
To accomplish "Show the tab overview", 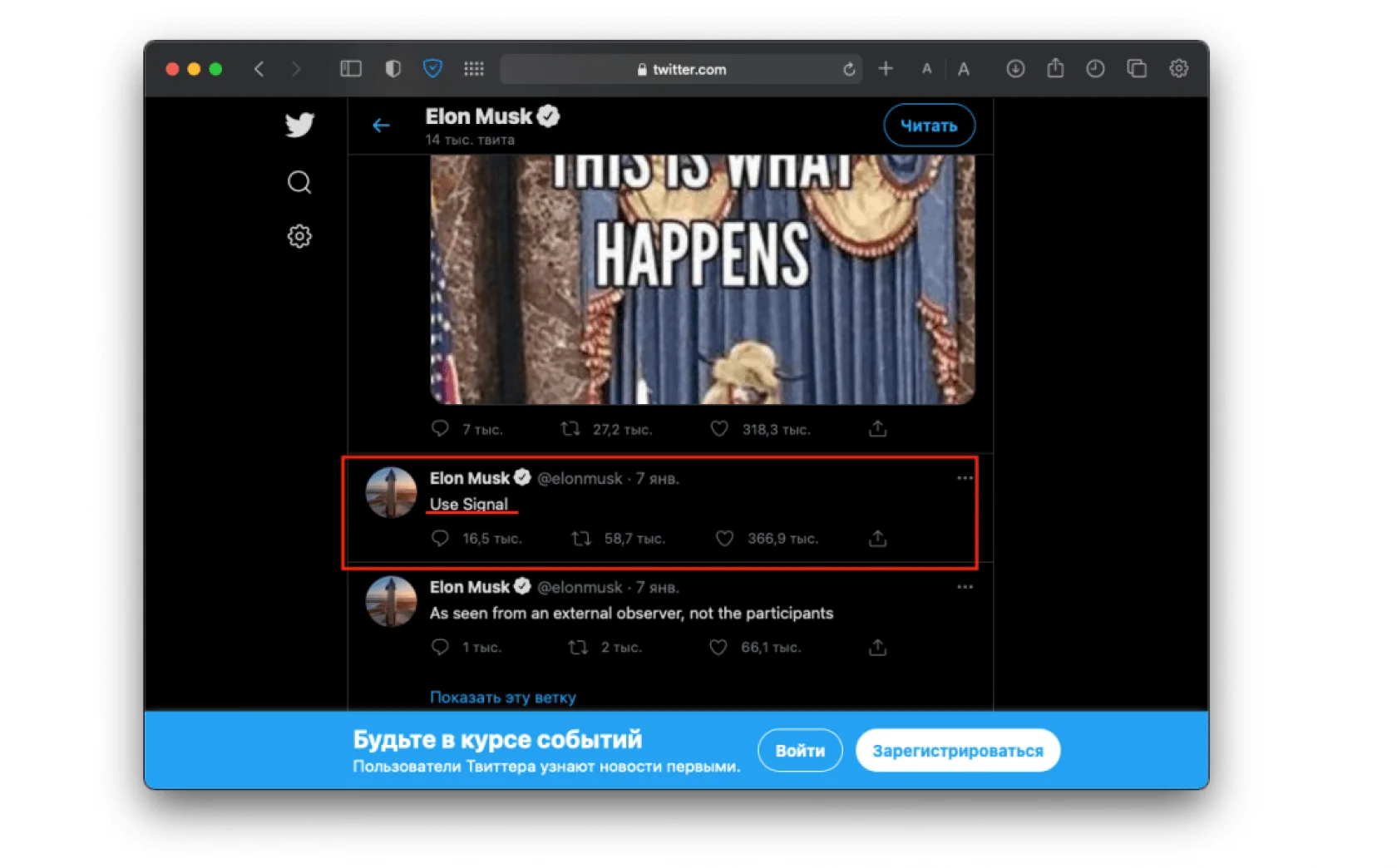I will 1136,69.
